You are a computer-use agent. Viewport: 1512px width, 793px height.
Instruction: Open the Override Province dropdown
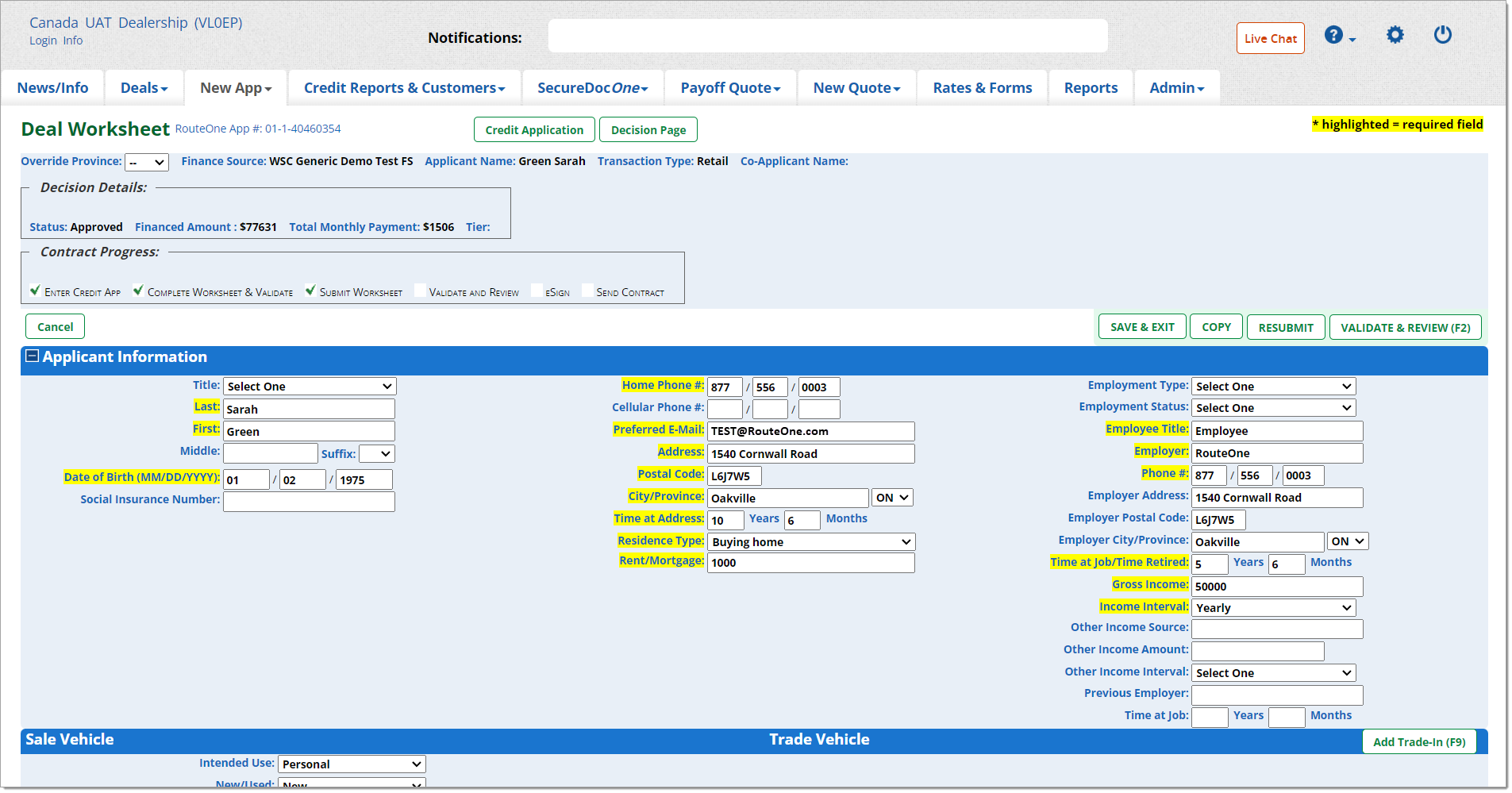coord(147,162)
